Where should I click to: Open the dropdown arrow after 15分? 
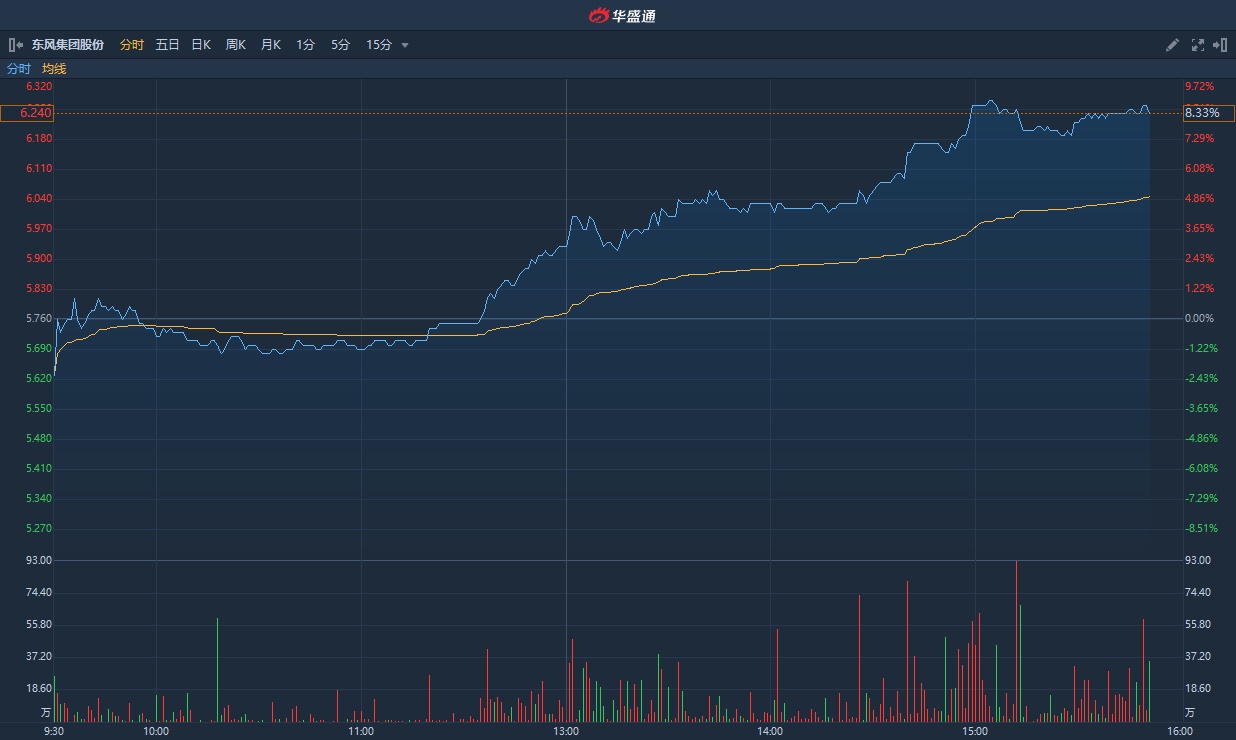click(x=405, y=45)
